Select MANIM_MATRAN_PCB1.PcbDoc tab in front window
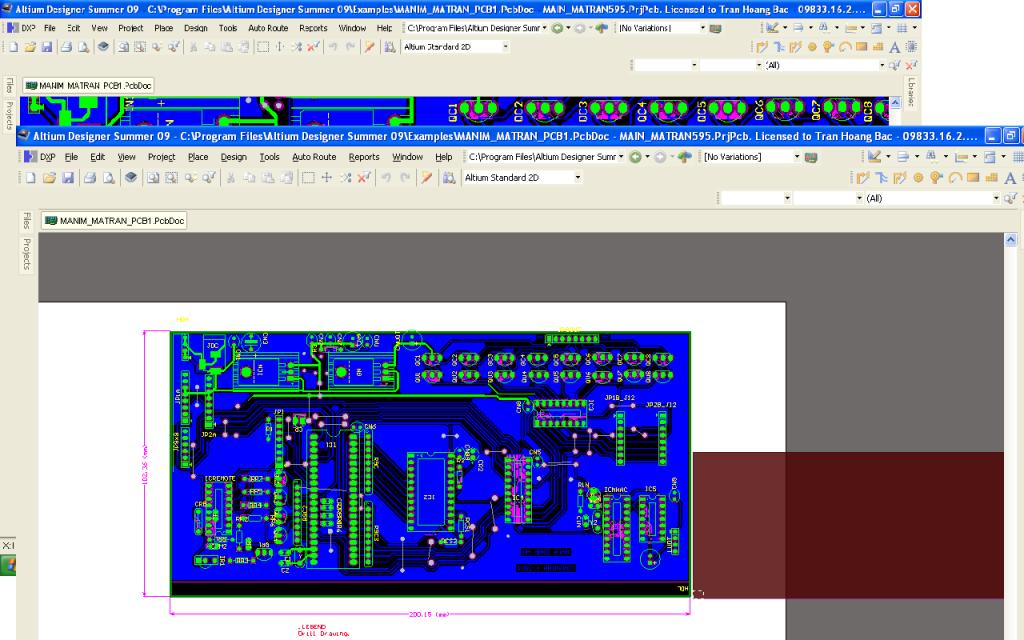The width and height of the screenshot is (1024, 640). [115, 221]
